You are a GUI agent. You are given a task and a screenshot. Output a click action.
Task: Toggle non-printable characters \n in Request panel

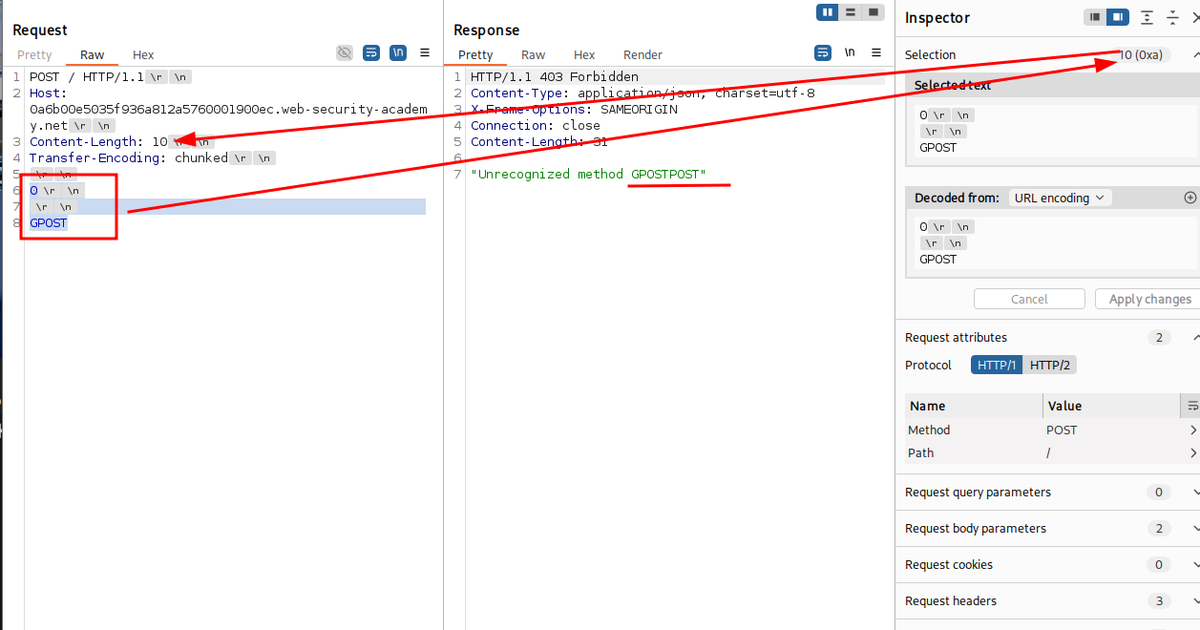(x=398, y=53)
